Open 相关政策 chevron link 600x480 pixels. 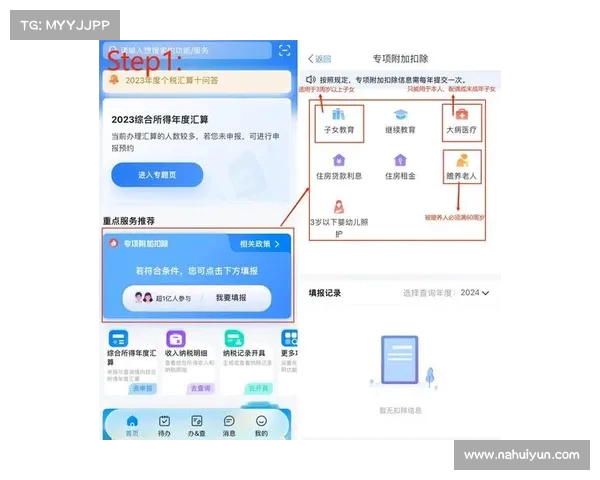coord(262,243)
